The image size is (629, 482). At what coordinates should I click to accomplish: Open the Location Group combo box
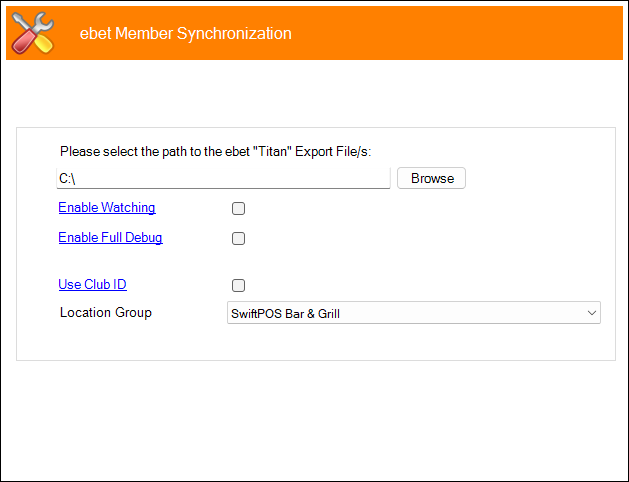[x=414, y=313]
